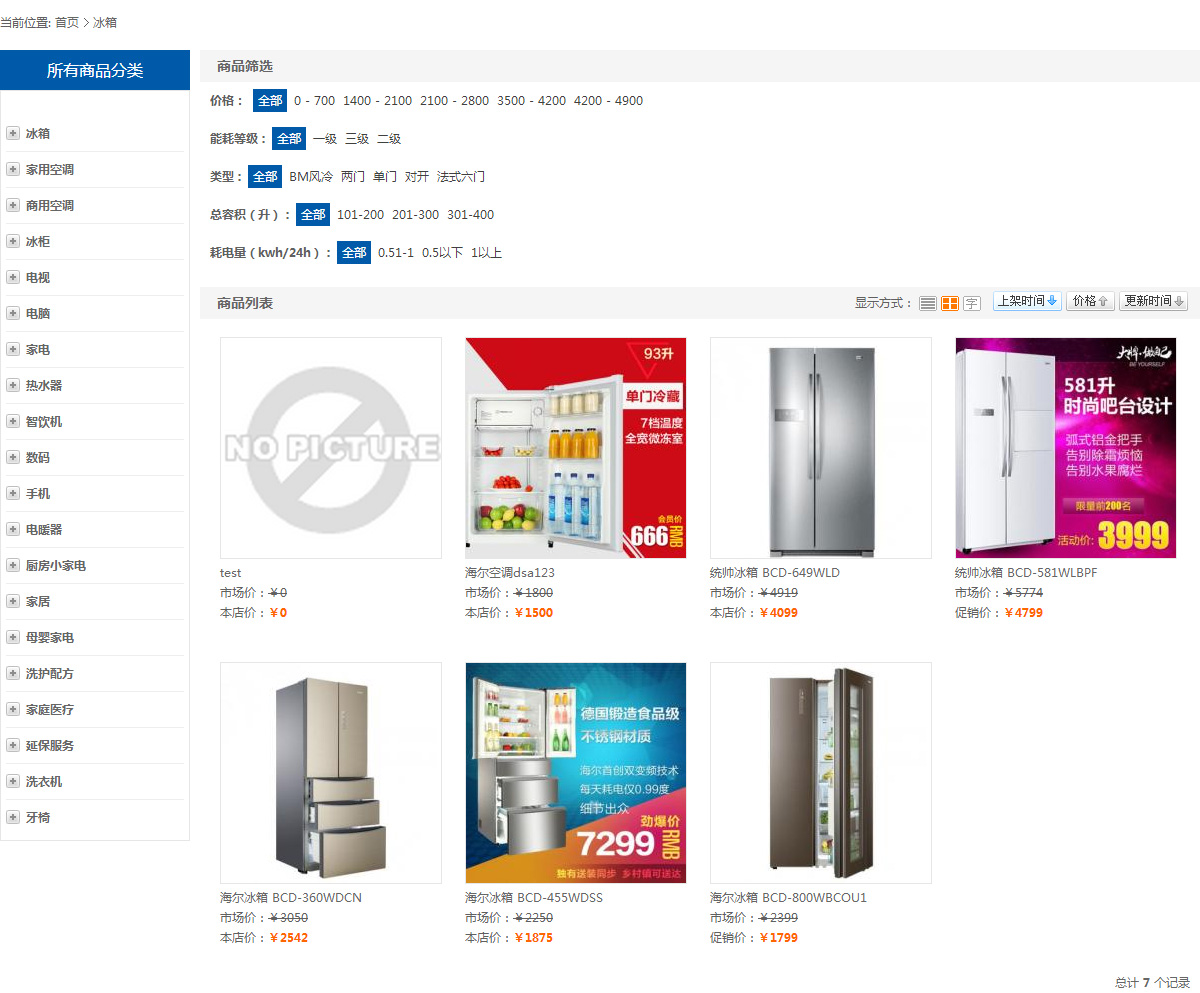Sort products by 上架时间

[1027, 301]
